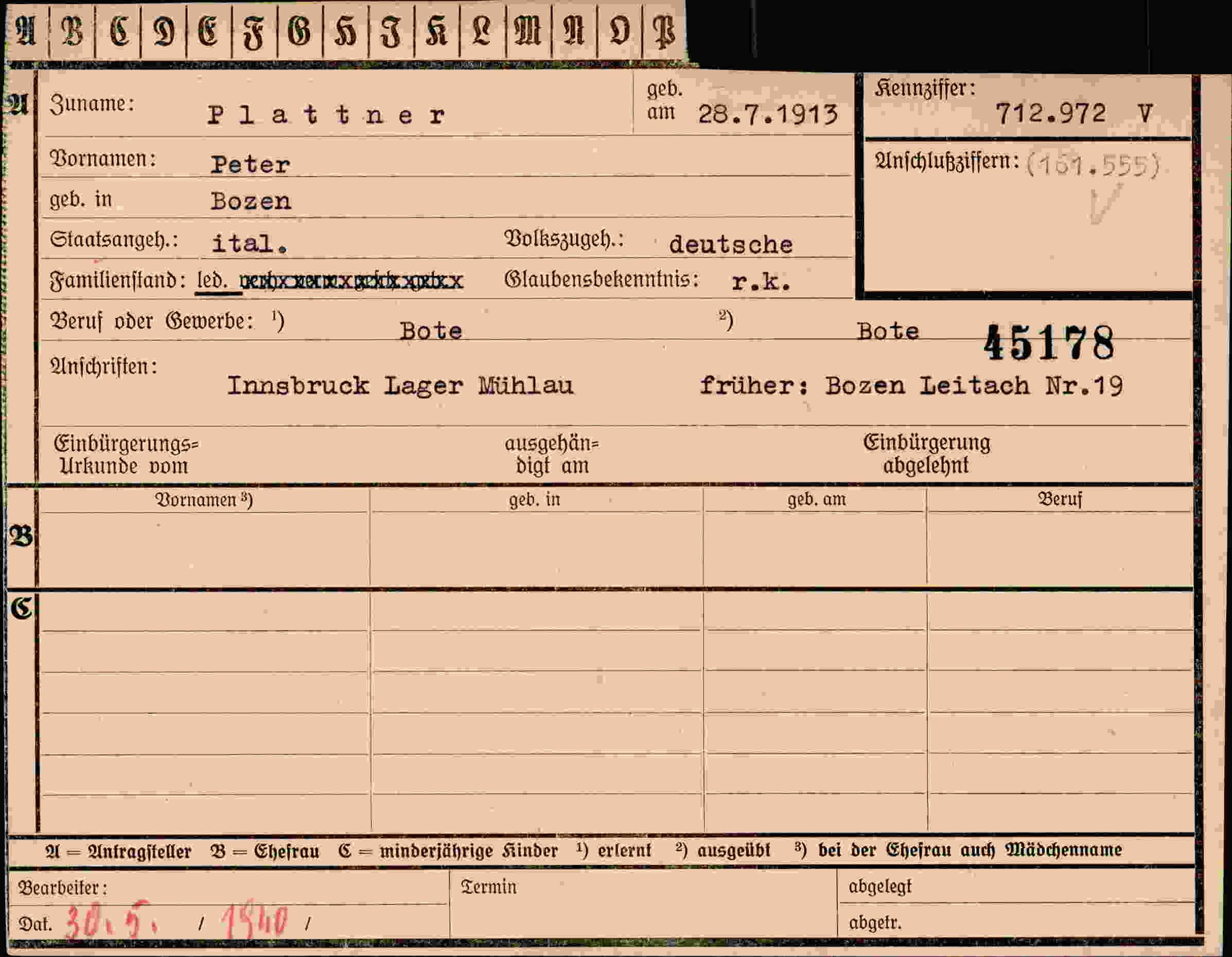Select the first name 'Peter'
Image resolution: width=1232 pixels, height=957 pixels.
point(251,165)
